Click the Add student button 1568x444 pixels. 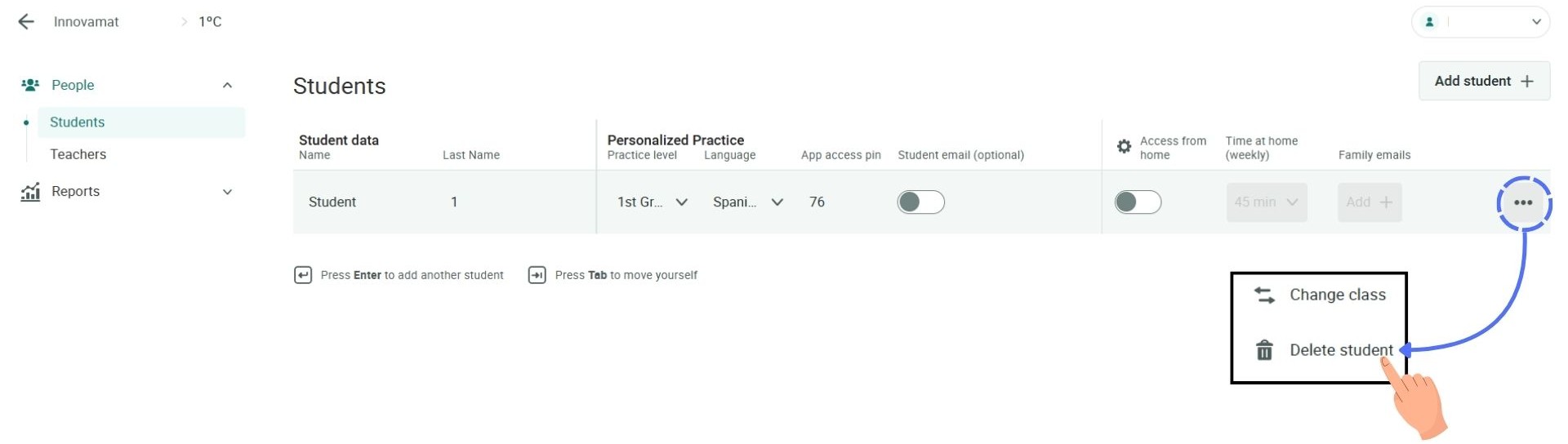tap(1483, 81)
